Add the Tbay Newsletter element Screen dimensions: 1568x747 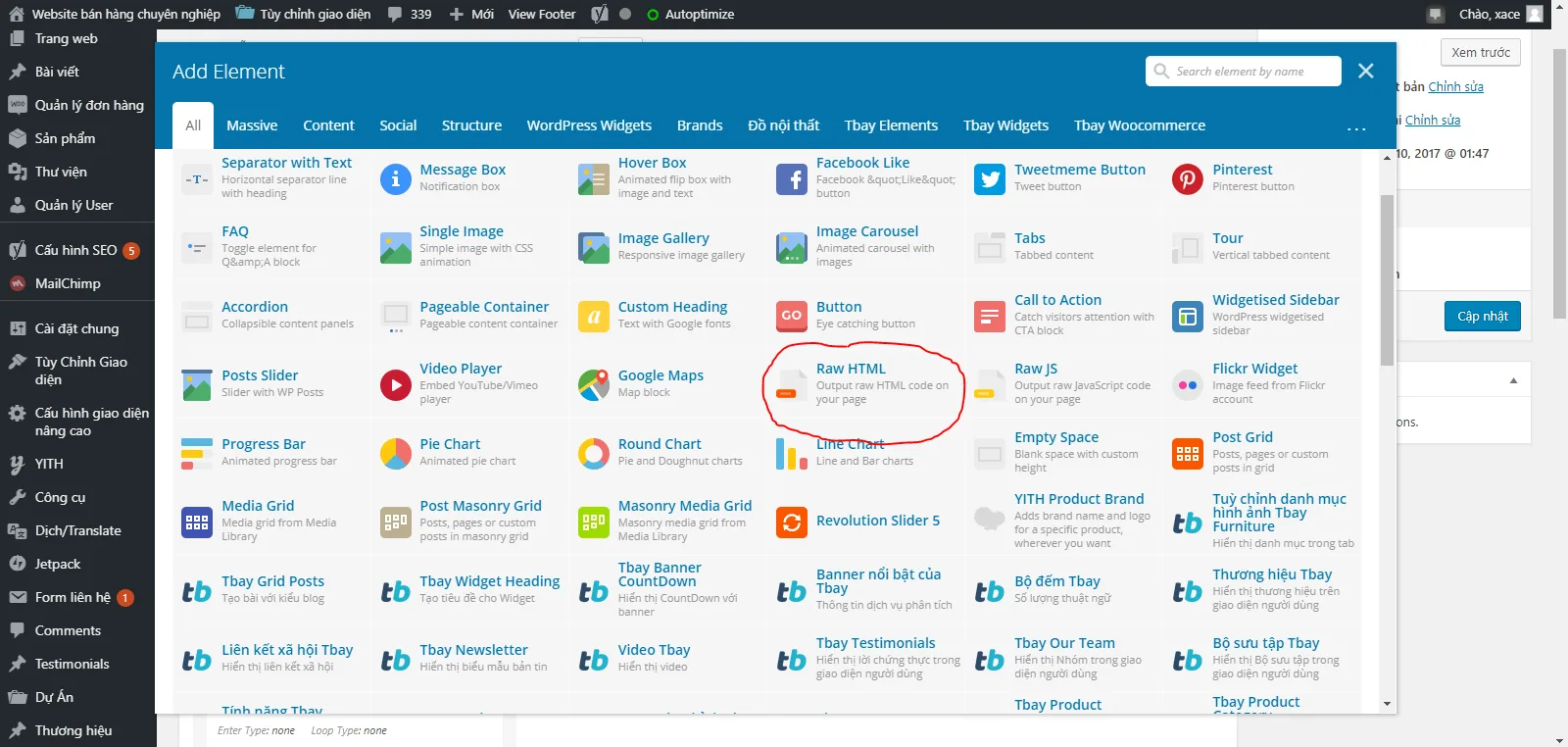[471, 660]
